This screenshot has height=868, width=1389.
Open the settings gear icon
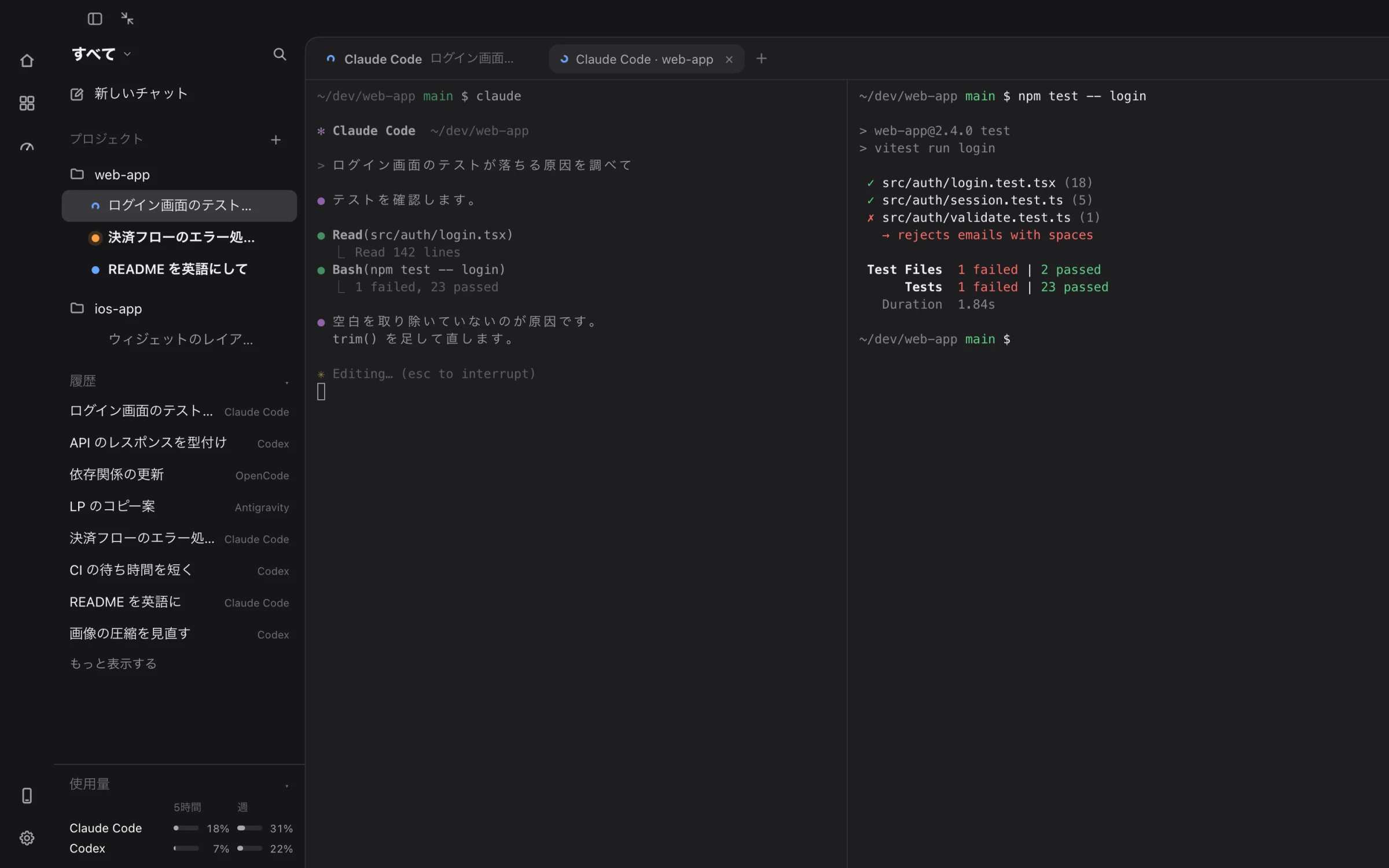(x=27, y=838)
